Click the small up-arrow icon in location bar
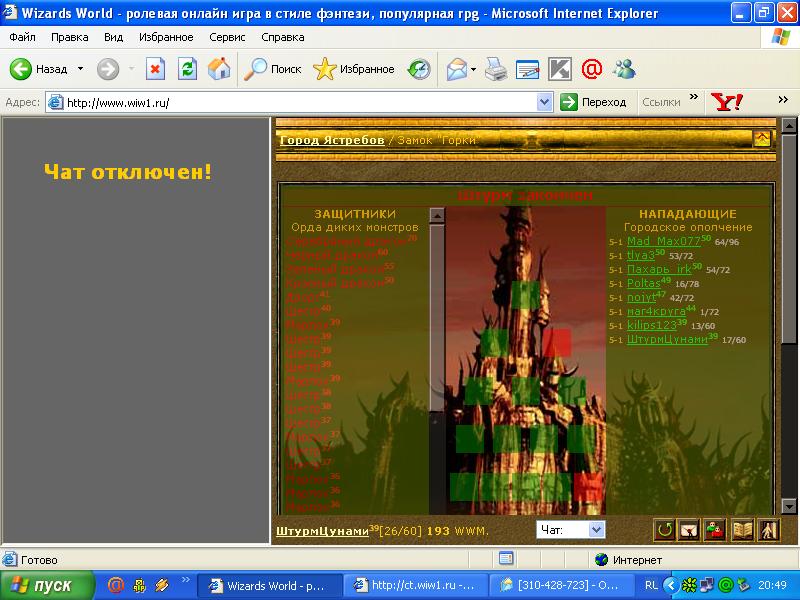 coord(762,138)
